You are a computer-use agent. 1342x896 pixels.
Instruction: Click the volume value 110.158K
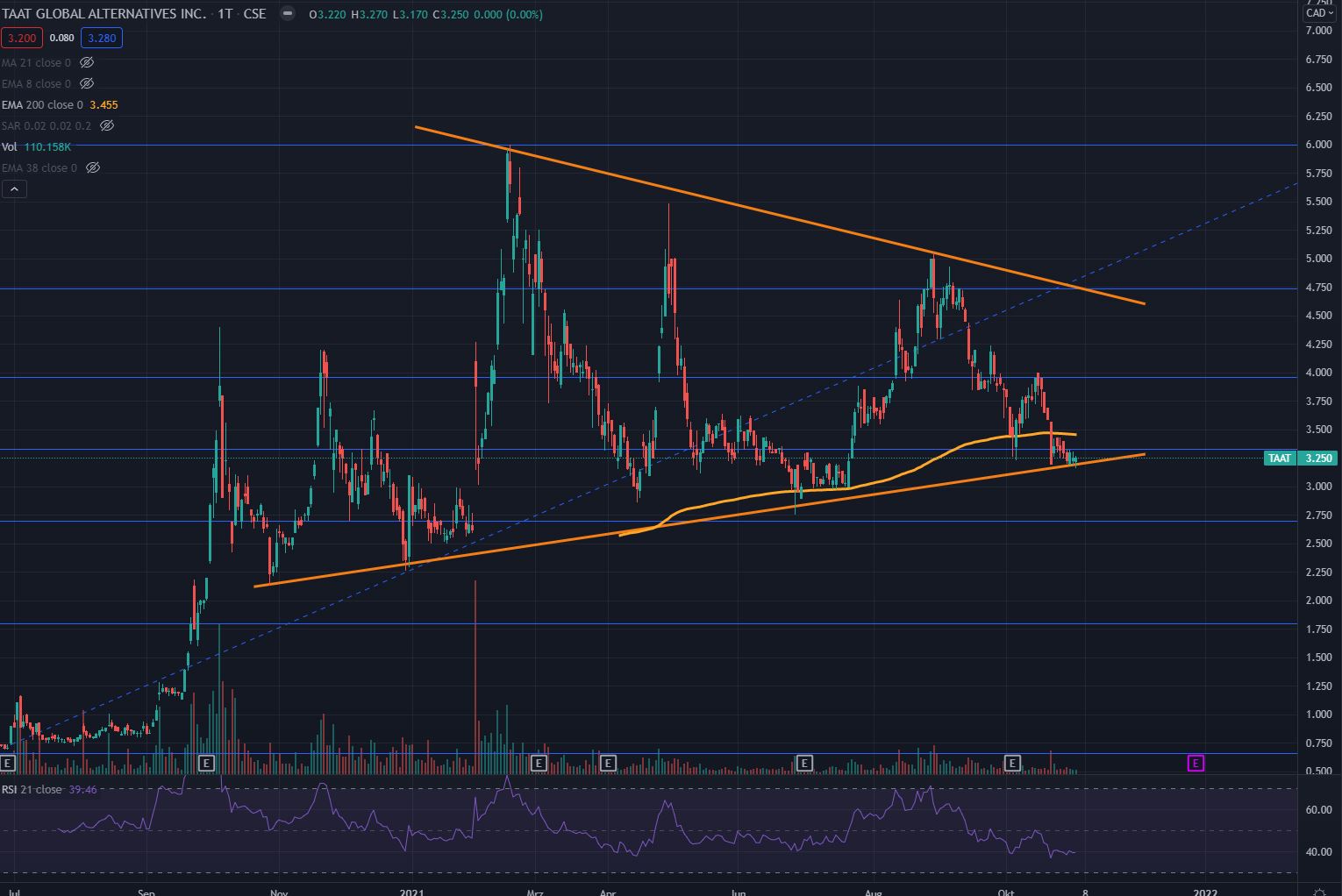[48, 147]
